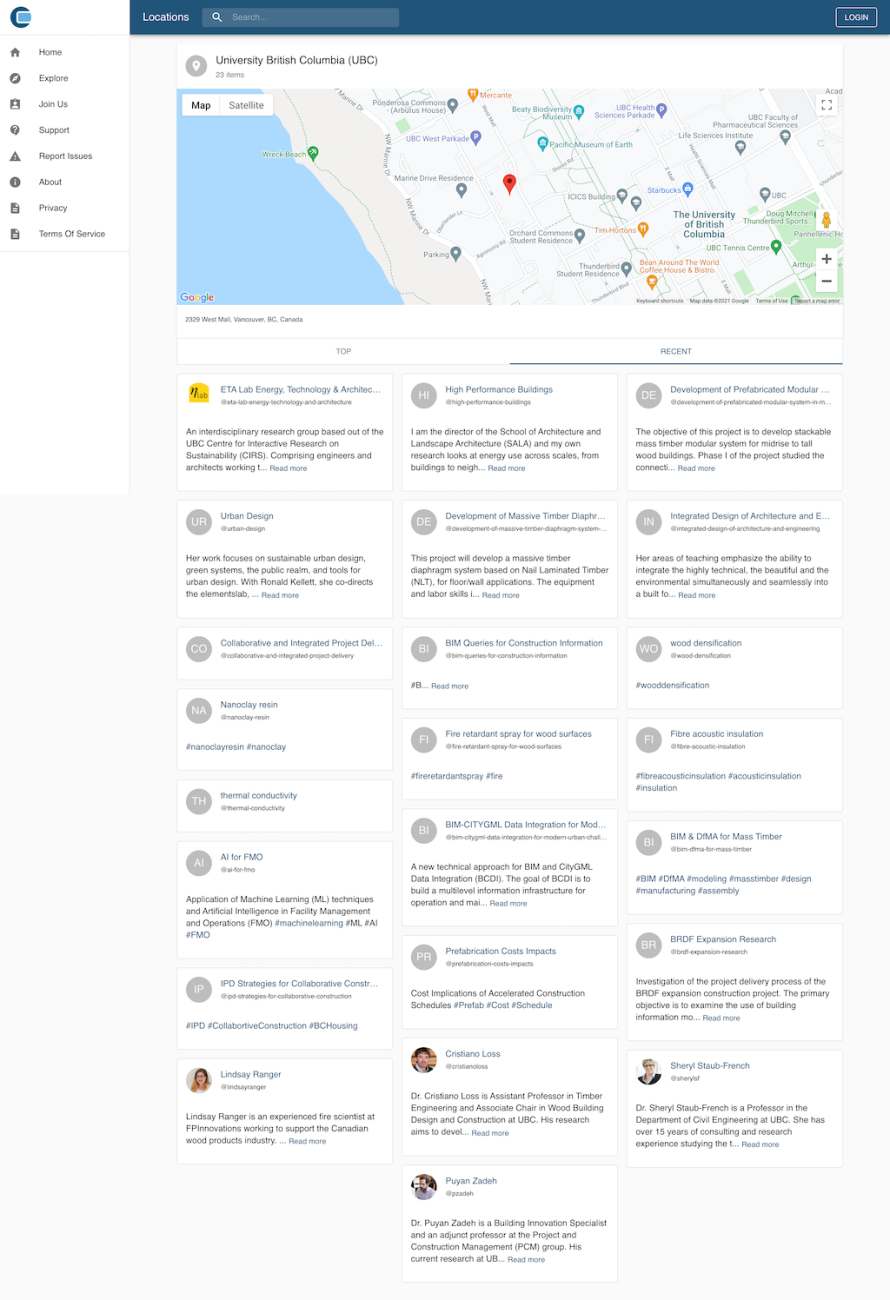Open thermal conductivity title link
The height and width of the screenshot is (1300, 890).
259,795
